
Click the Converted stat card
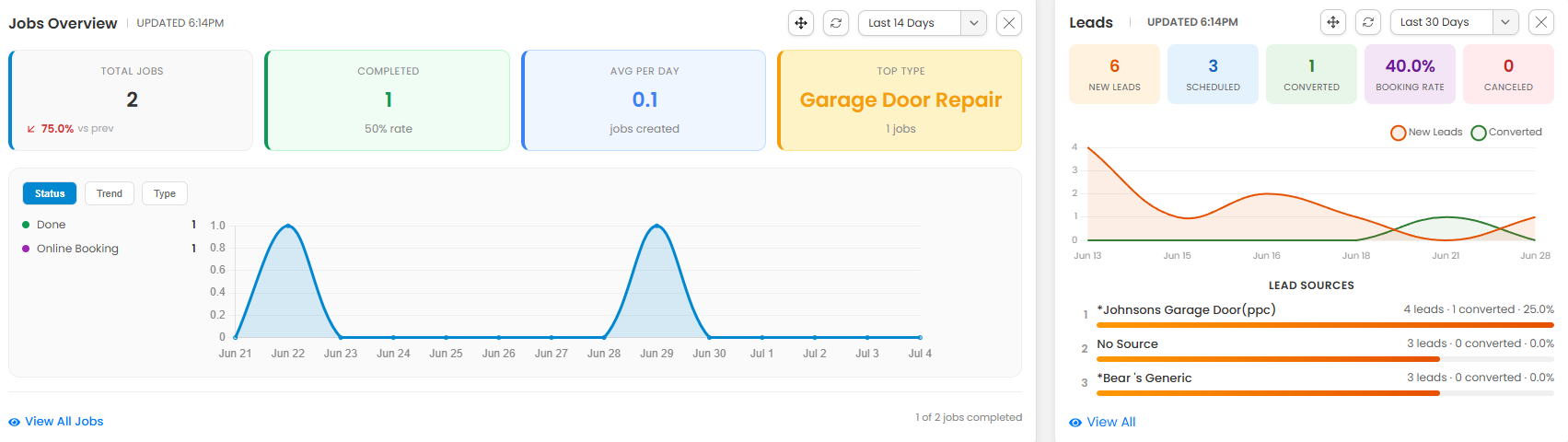pos(1311,75)
